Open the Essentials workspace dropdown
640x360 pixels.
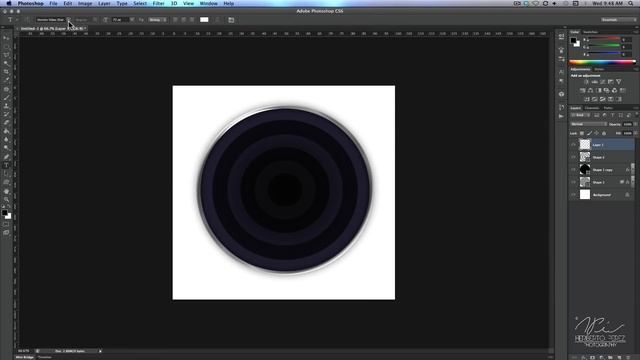(618, 20)
